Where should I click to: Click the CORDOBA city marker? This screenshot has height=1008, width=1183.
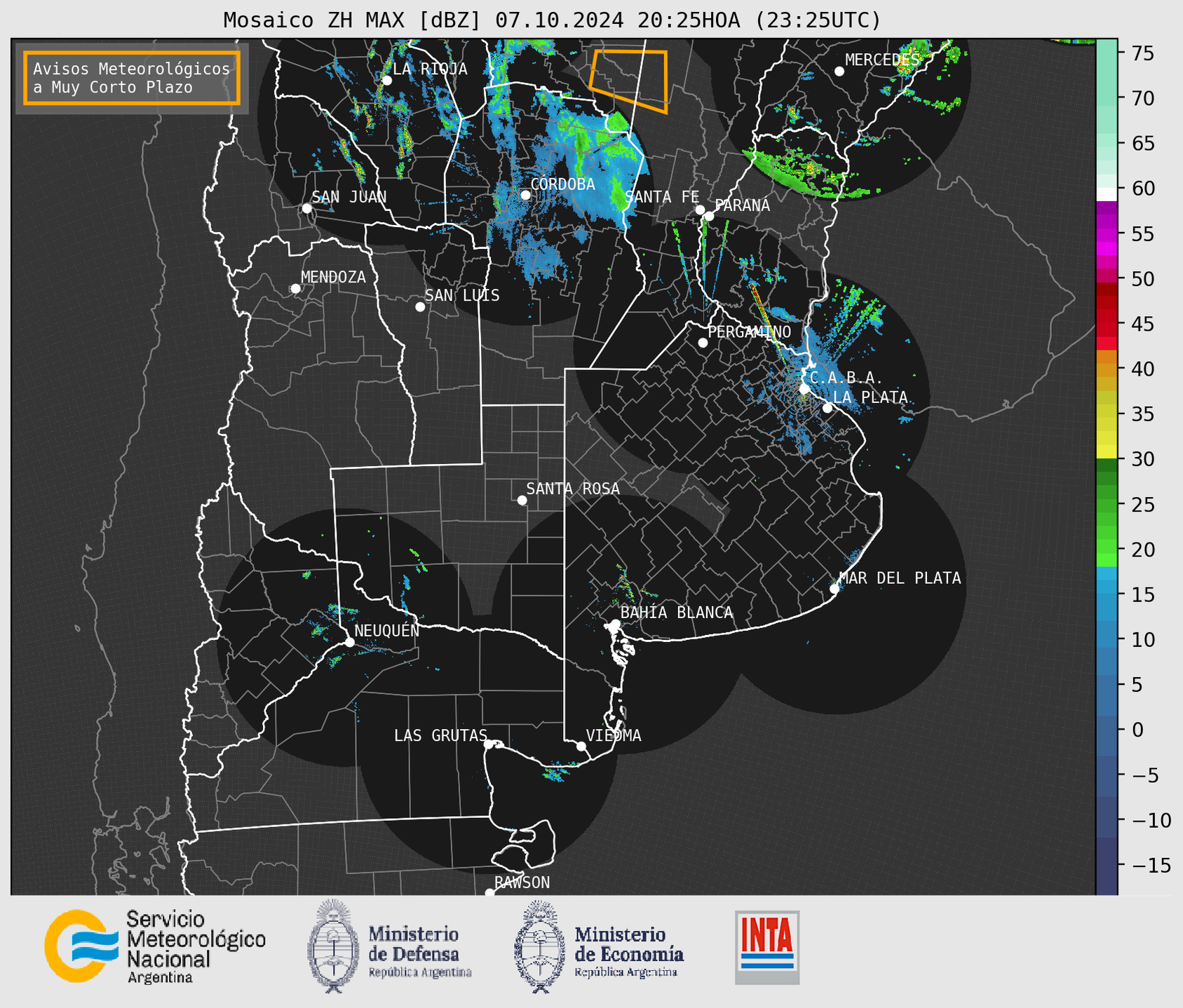pos(525,195)
